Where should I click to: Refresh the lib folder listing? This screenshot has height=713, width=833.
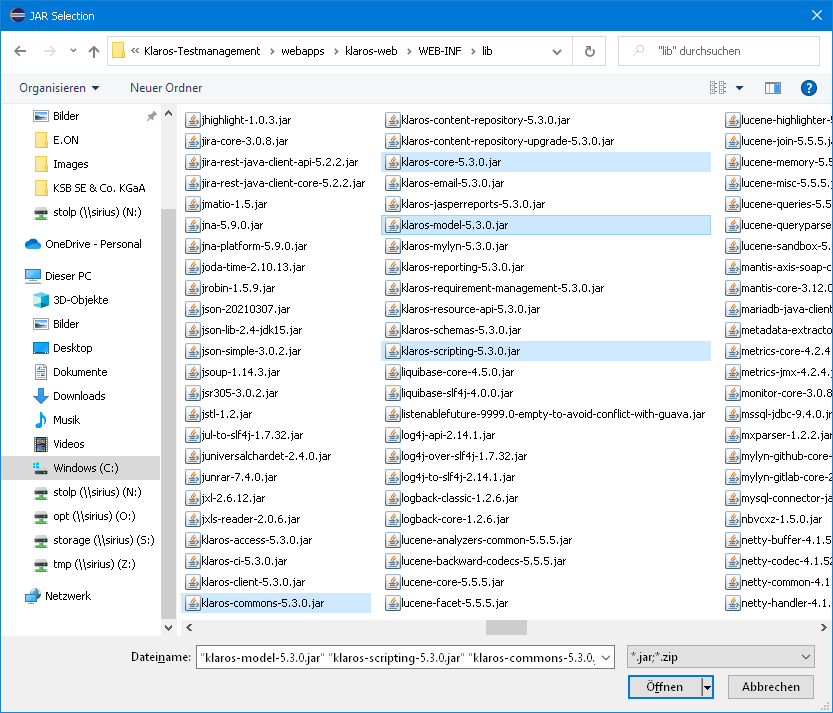(x=589, y=51)
